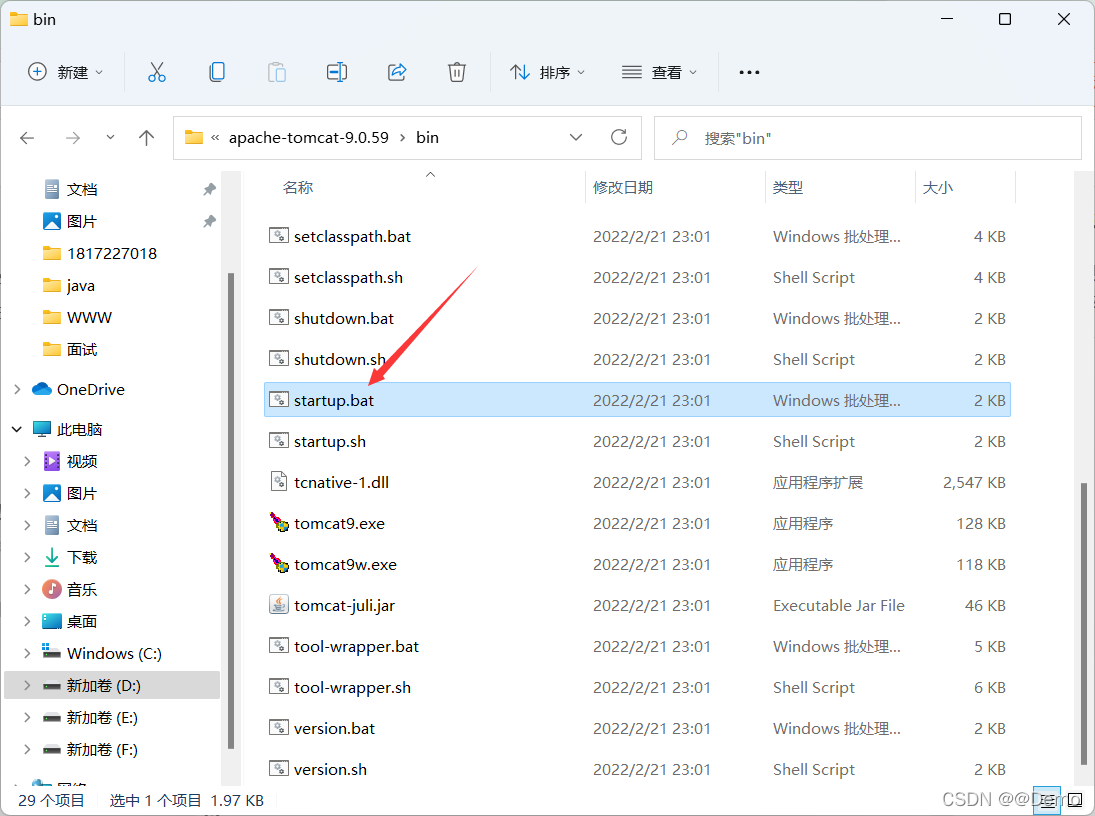
Task: Collapse the 此电脑 tree node
Action: pos(17,429)
